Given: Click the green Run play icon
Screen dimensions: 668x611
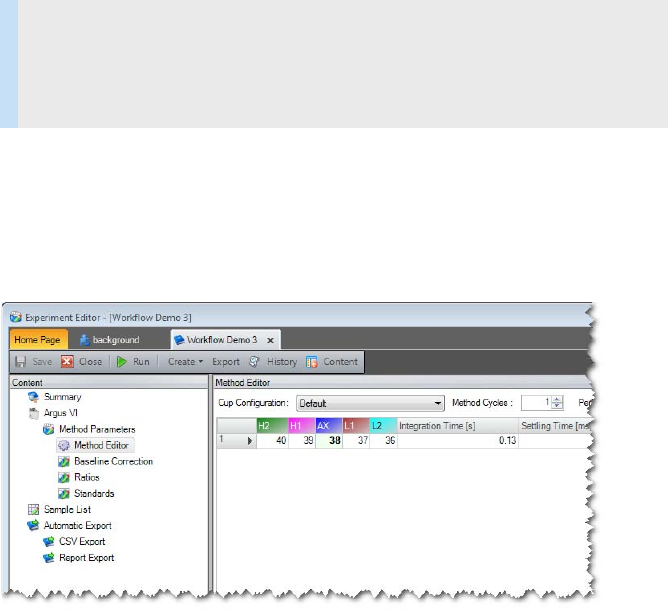Looking at the screenshot, I should click(x=121, y=362).
